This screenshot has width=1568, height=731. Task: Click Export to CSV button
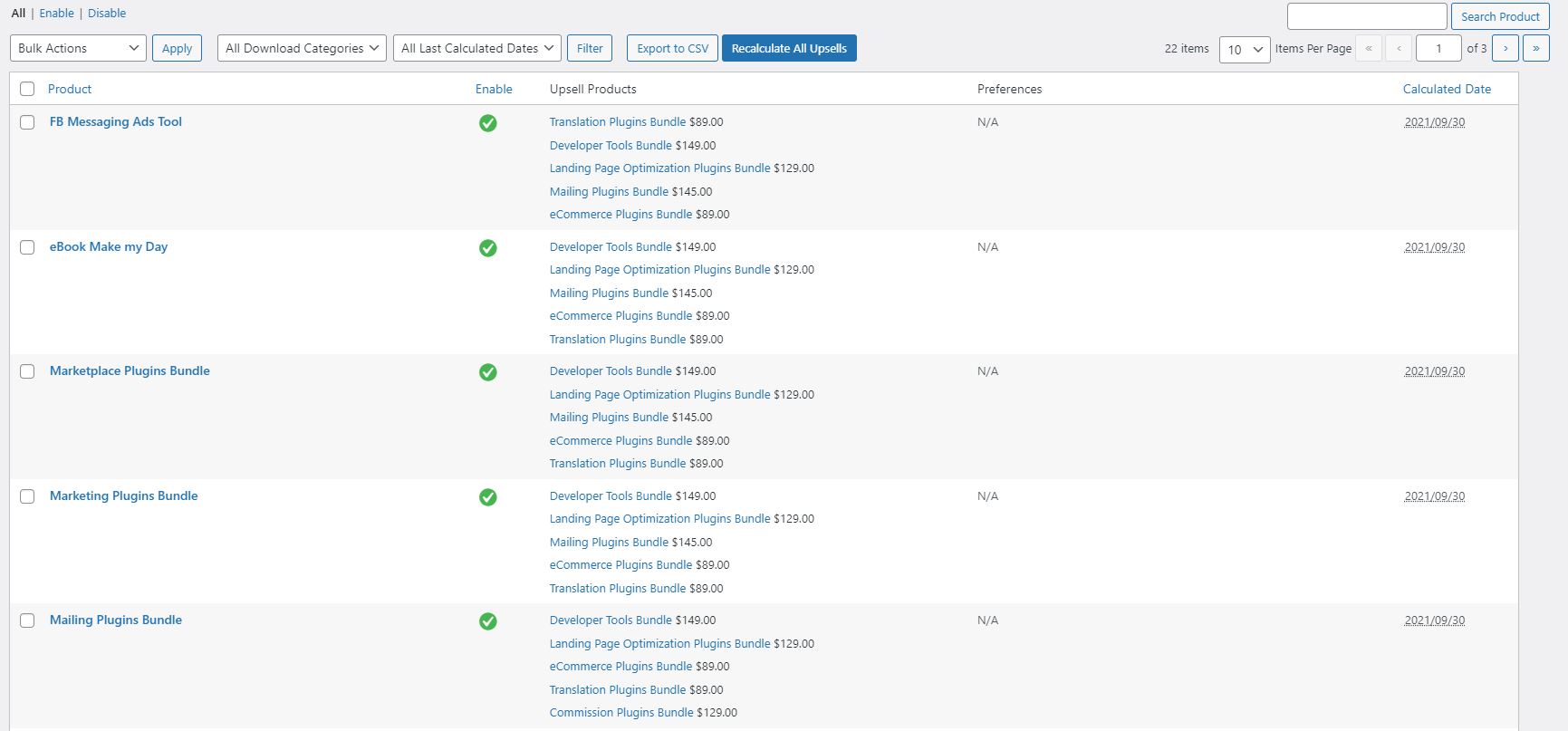[x=672, y=48]
